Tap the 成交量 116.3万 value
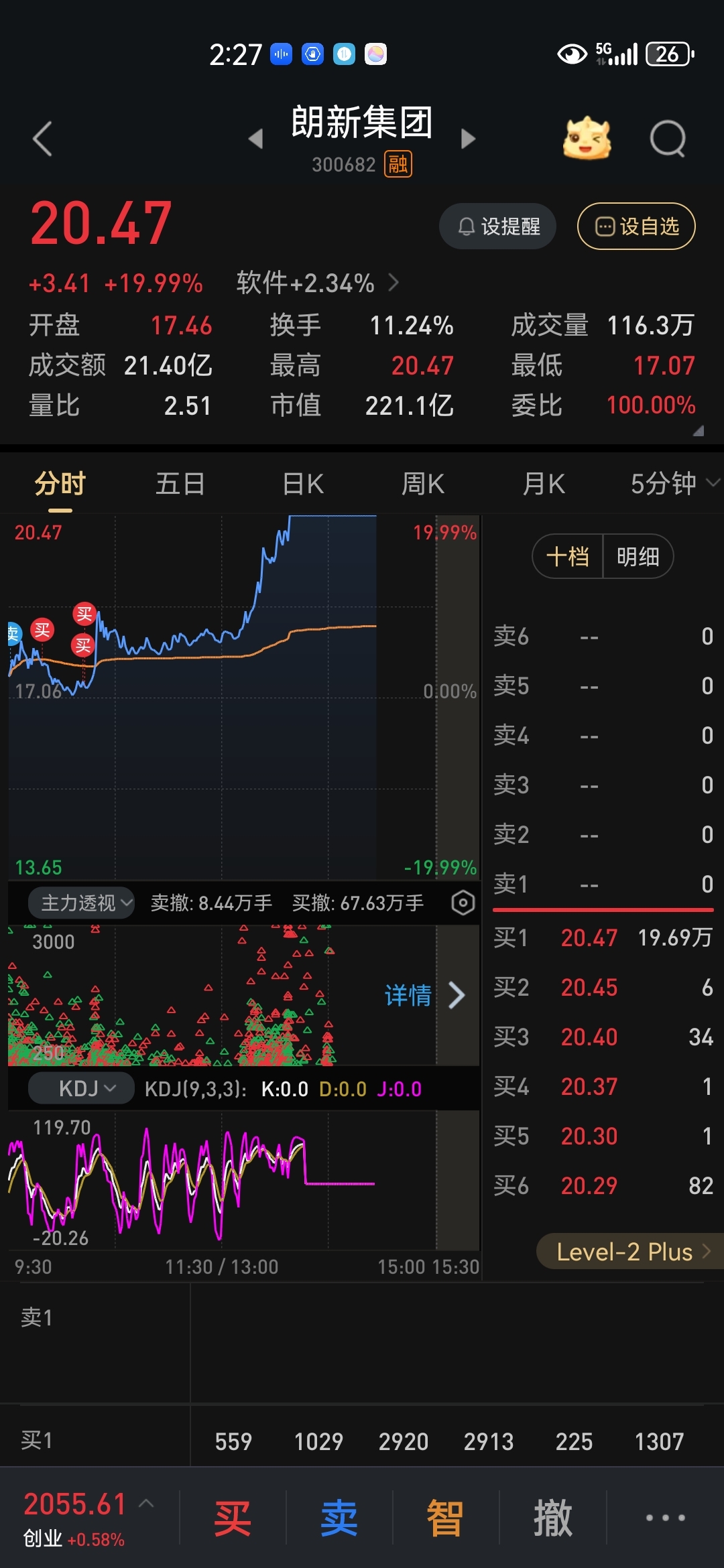The width and height of the screenshot is (724, 1568). (650, 326)
